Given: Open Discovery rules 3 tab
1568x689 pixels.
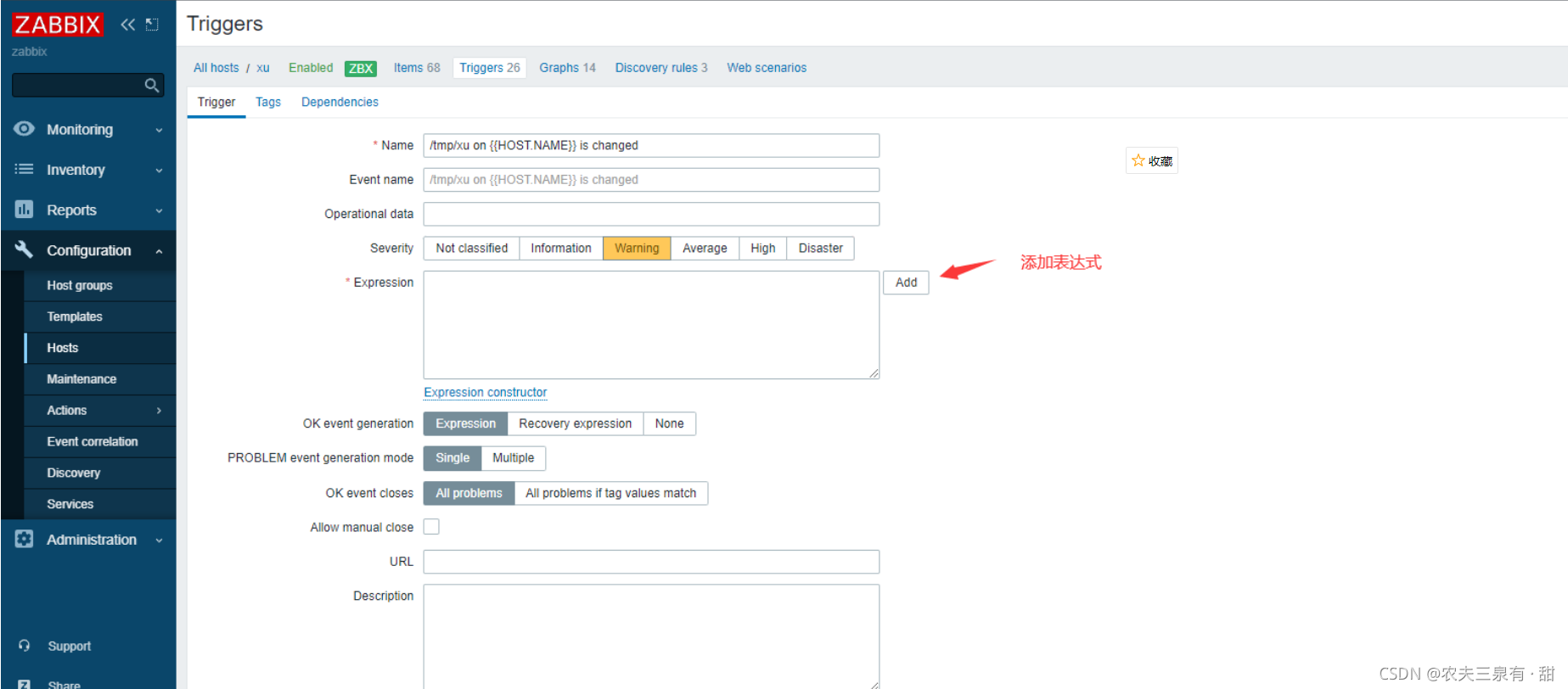Looking at the screenshot, I should coord(661,68).
